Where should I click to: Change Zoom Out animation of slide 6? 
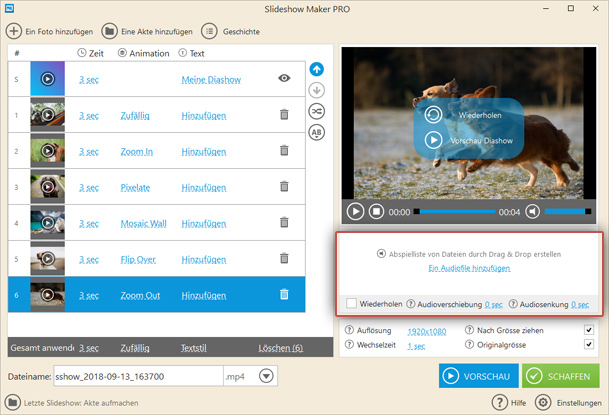tap(140, 295)
